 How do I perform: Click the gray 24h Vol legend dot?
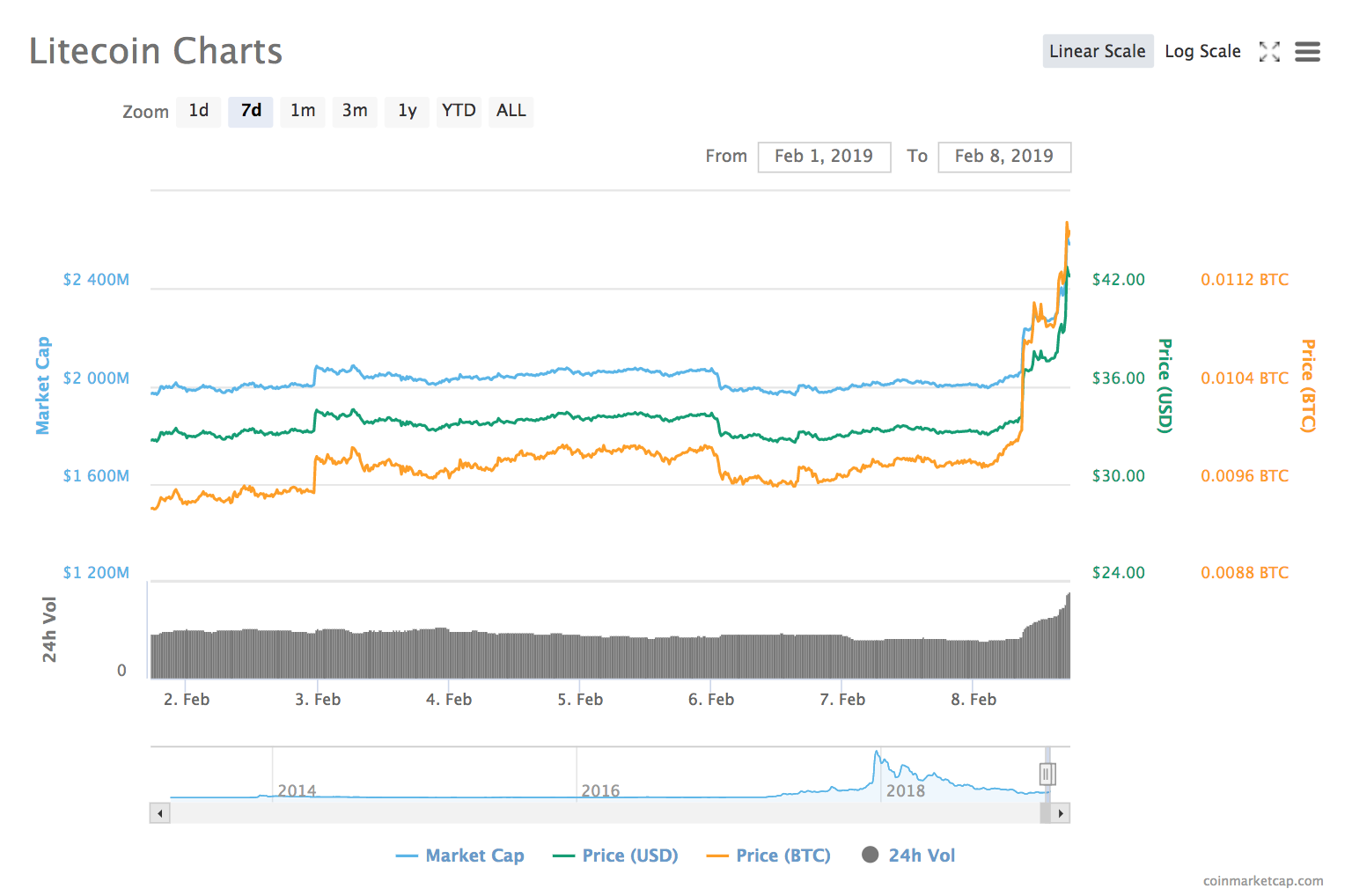point(871,855)
